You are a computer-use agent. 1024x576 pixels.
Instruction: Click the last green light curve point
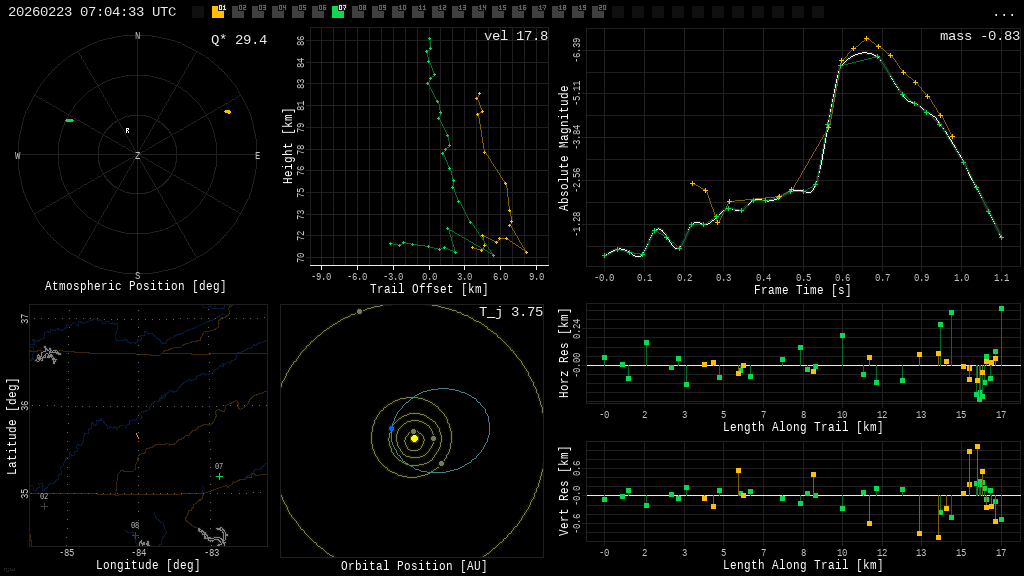[1001, 237]
